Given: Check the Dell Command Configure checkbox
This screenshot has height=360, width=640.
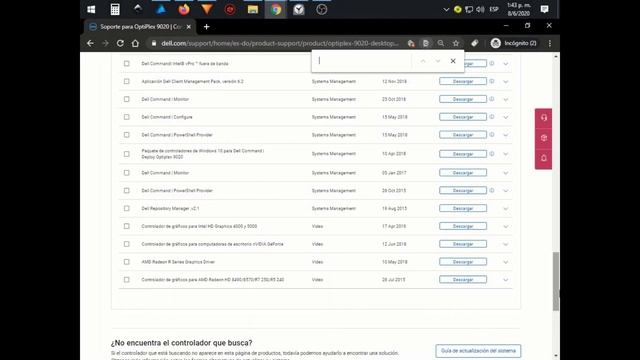Looking at the screenshot, I should (127, 117).
